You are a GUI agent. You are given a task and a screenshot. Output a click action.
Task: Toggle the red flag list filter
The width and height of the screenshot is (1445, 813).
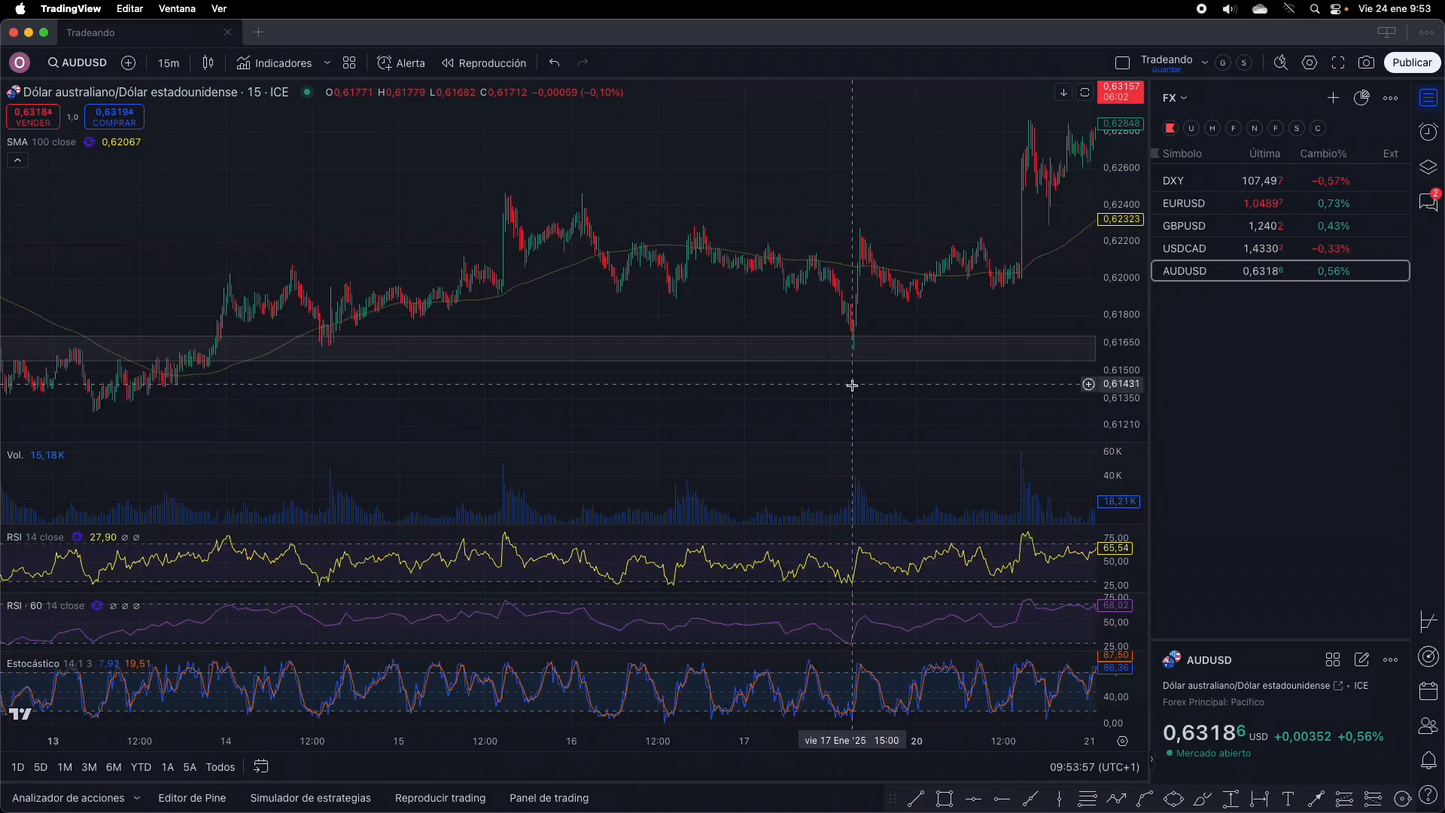pos(1170,128)
